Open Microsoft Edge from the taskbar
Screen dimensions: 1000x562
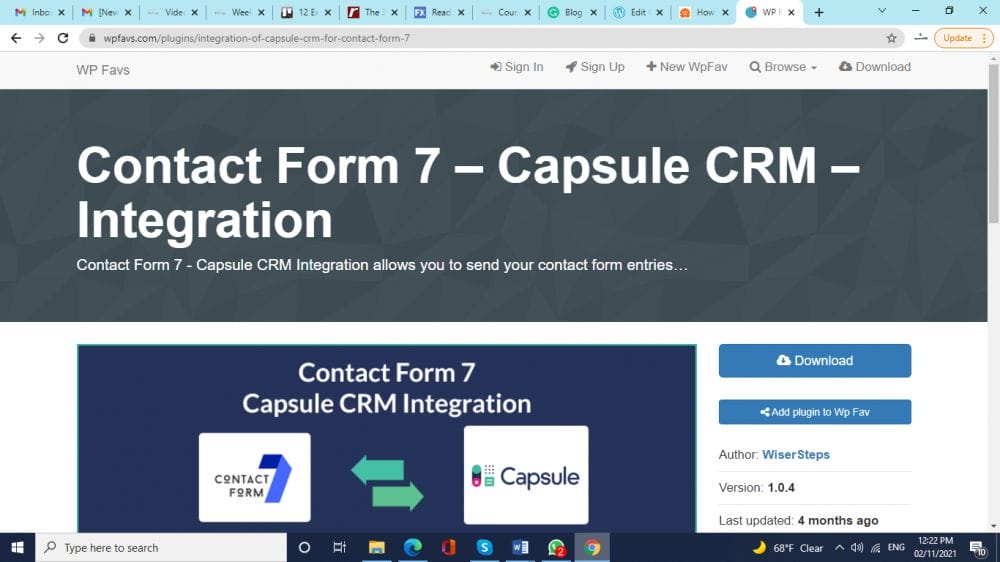[x=412, y=547]
